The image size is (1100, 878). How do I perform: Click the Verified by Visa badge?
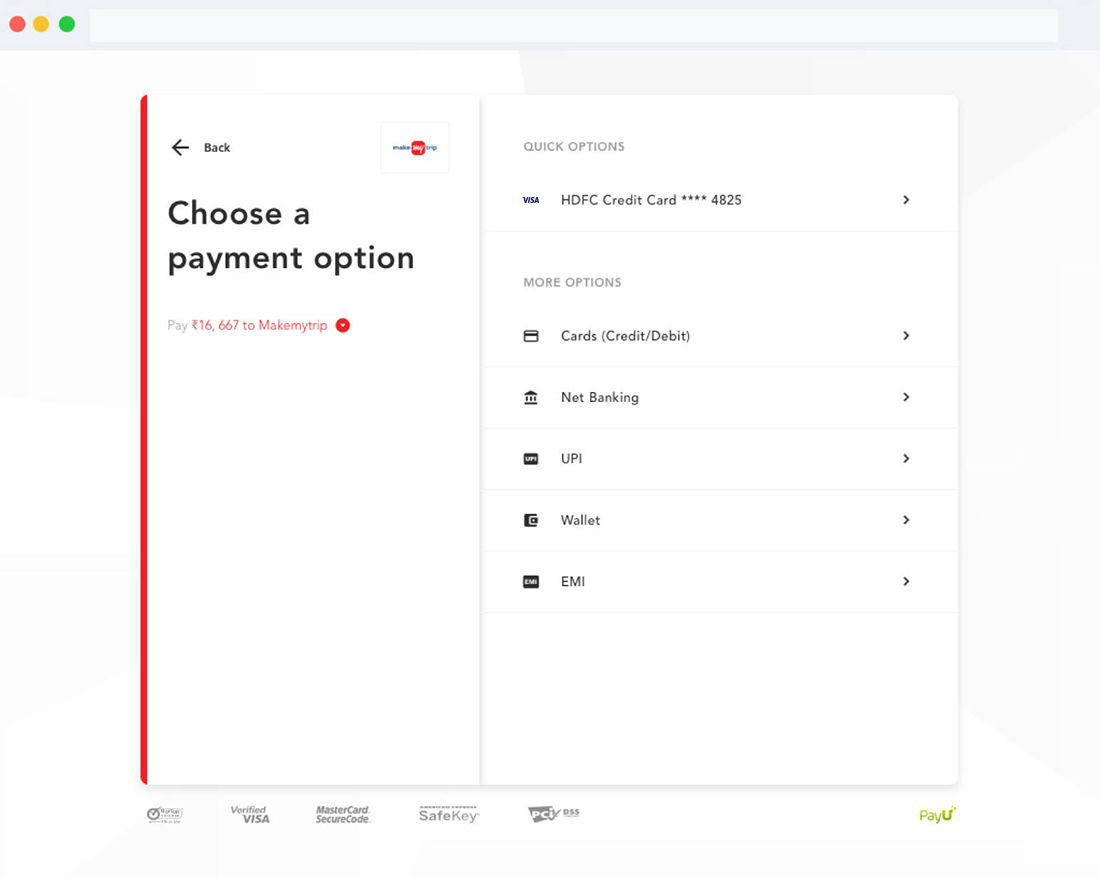[x=250, y=815]
